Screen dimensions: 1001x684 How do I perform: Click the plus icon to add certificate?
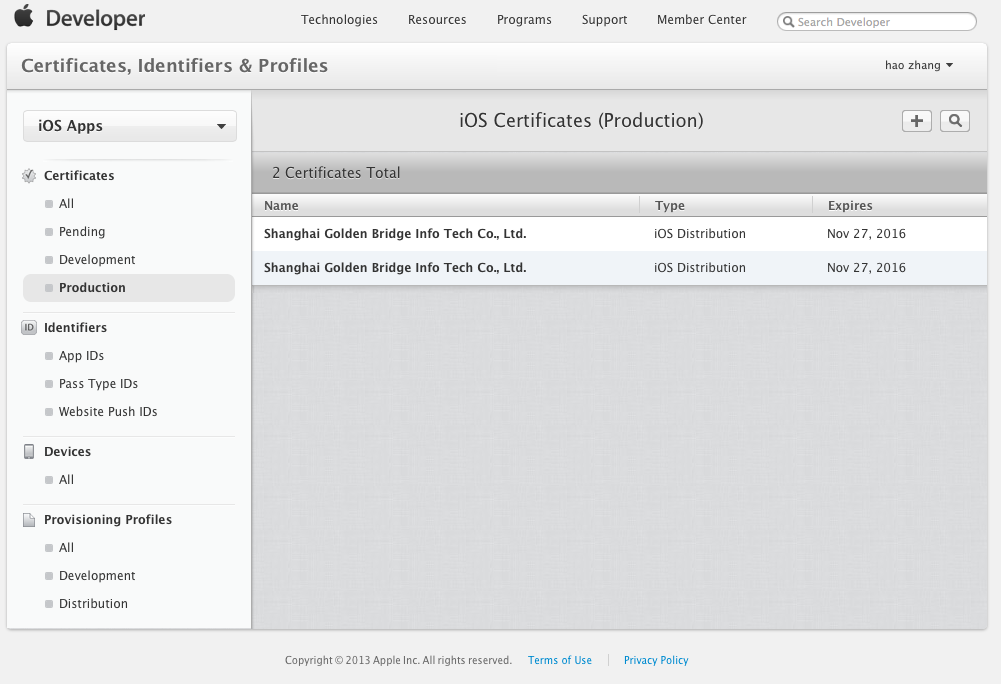pos(916,121)
